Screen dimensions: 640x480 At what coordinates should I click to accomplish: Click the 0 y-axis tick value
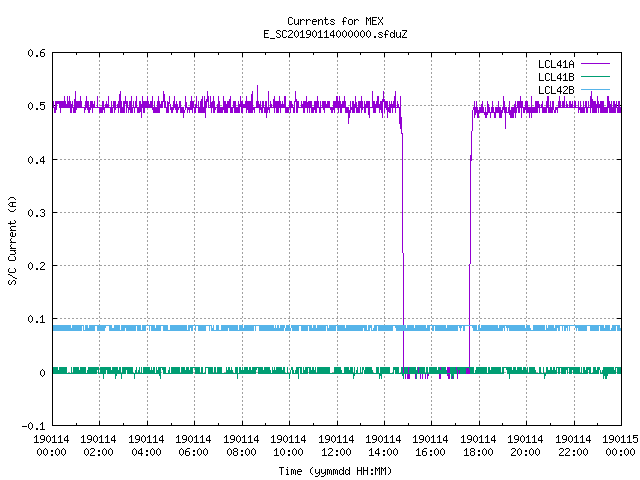[42, 373]
